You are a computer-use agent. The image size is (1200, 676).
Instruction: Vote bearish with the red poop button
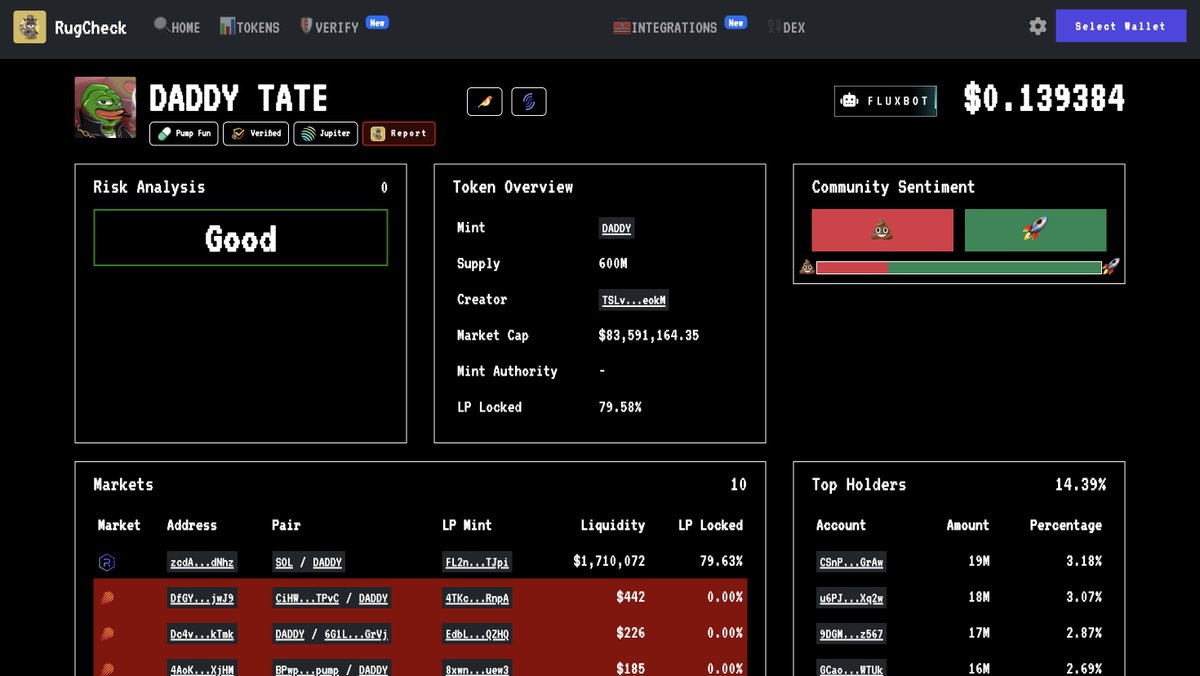pyautogui.click(x=882, y=230)
